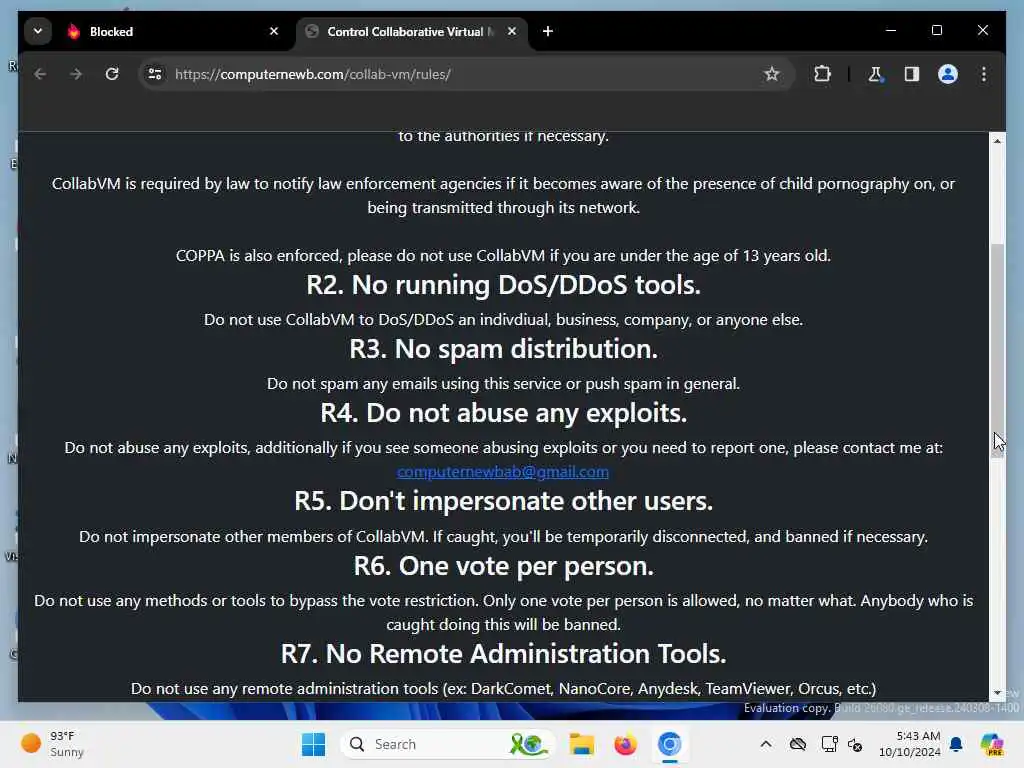Open the network display tray icon

pos(829,744)
